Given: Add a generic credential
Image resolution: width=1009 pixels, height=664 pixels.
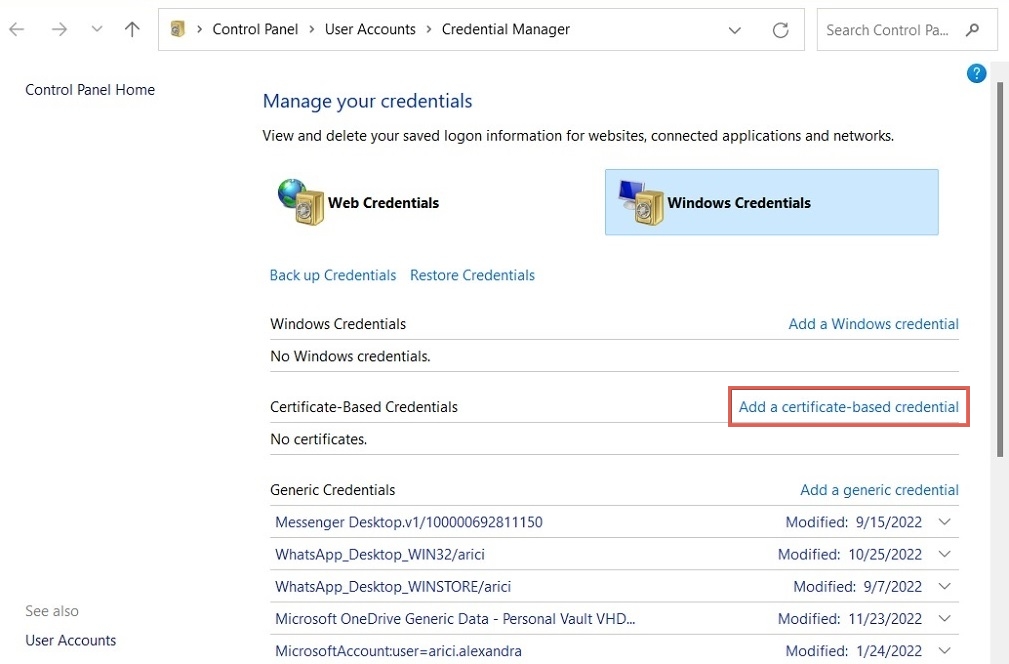Looking at the screenshot, I should click(878, 489).
